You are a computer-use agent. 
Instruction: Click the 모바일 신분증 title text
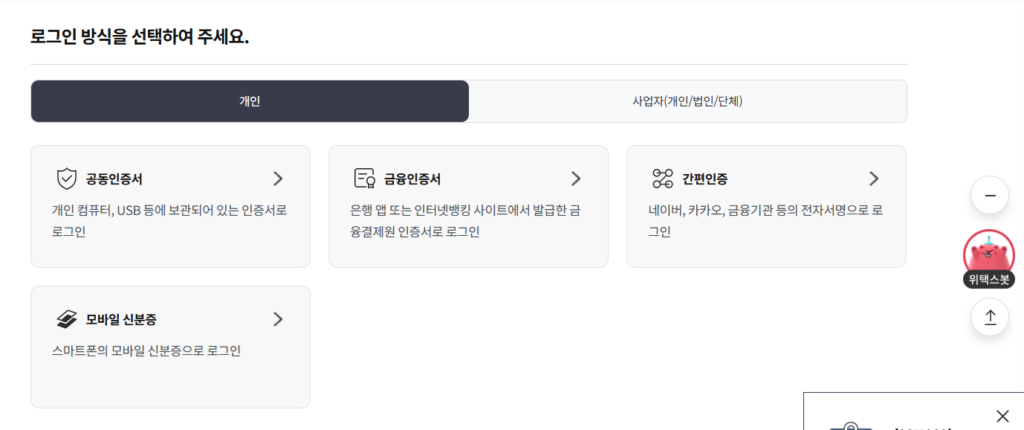click(121, 320)
